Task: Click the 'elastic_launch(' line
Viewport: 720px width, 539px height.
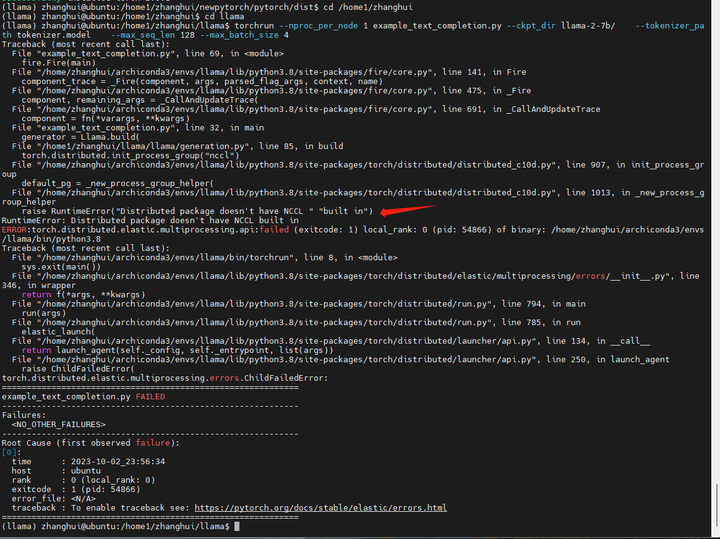Action: [58, 332]
